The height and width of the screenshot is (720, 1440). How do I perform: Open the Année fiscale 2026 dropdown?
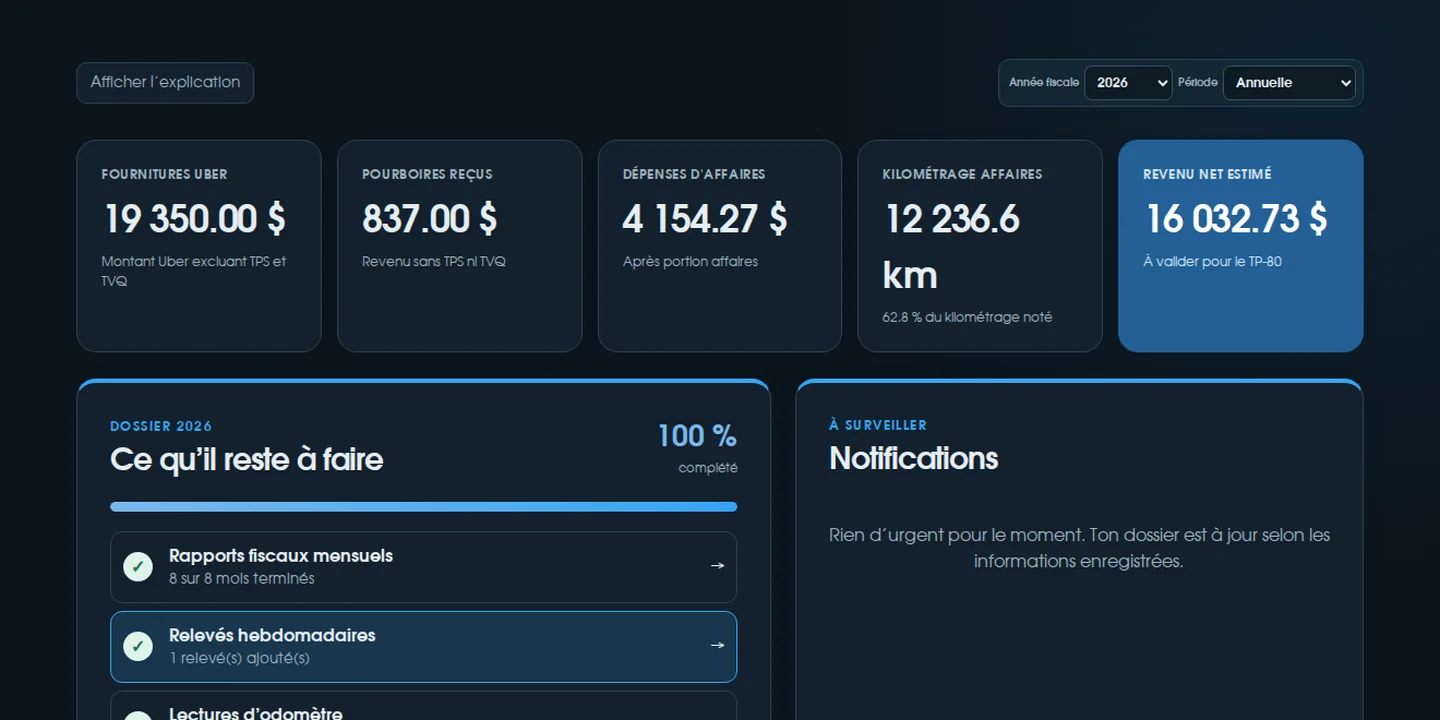[x=1128, y=83]
